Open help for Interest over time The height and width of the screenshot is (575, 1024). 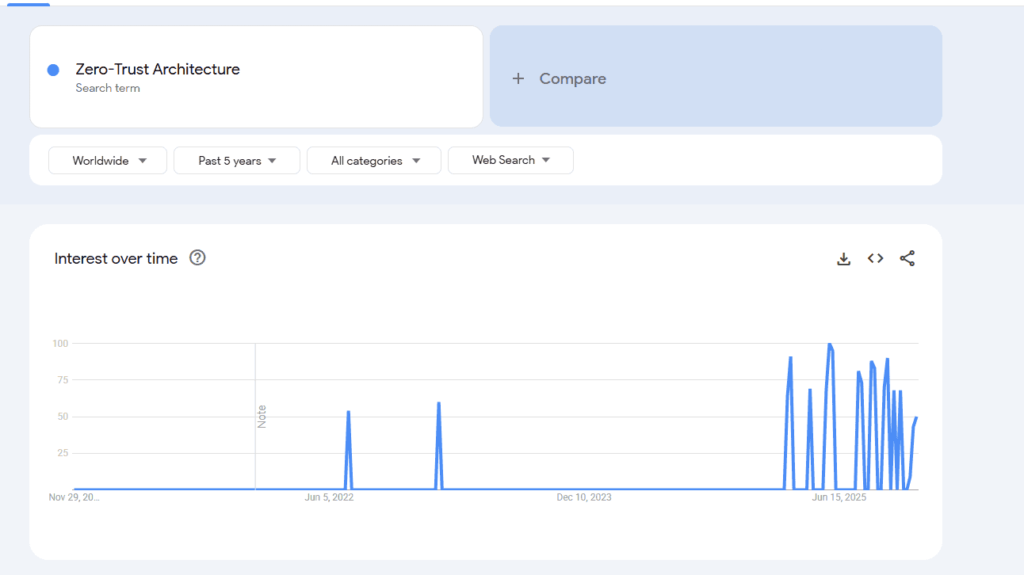point(198,258)
